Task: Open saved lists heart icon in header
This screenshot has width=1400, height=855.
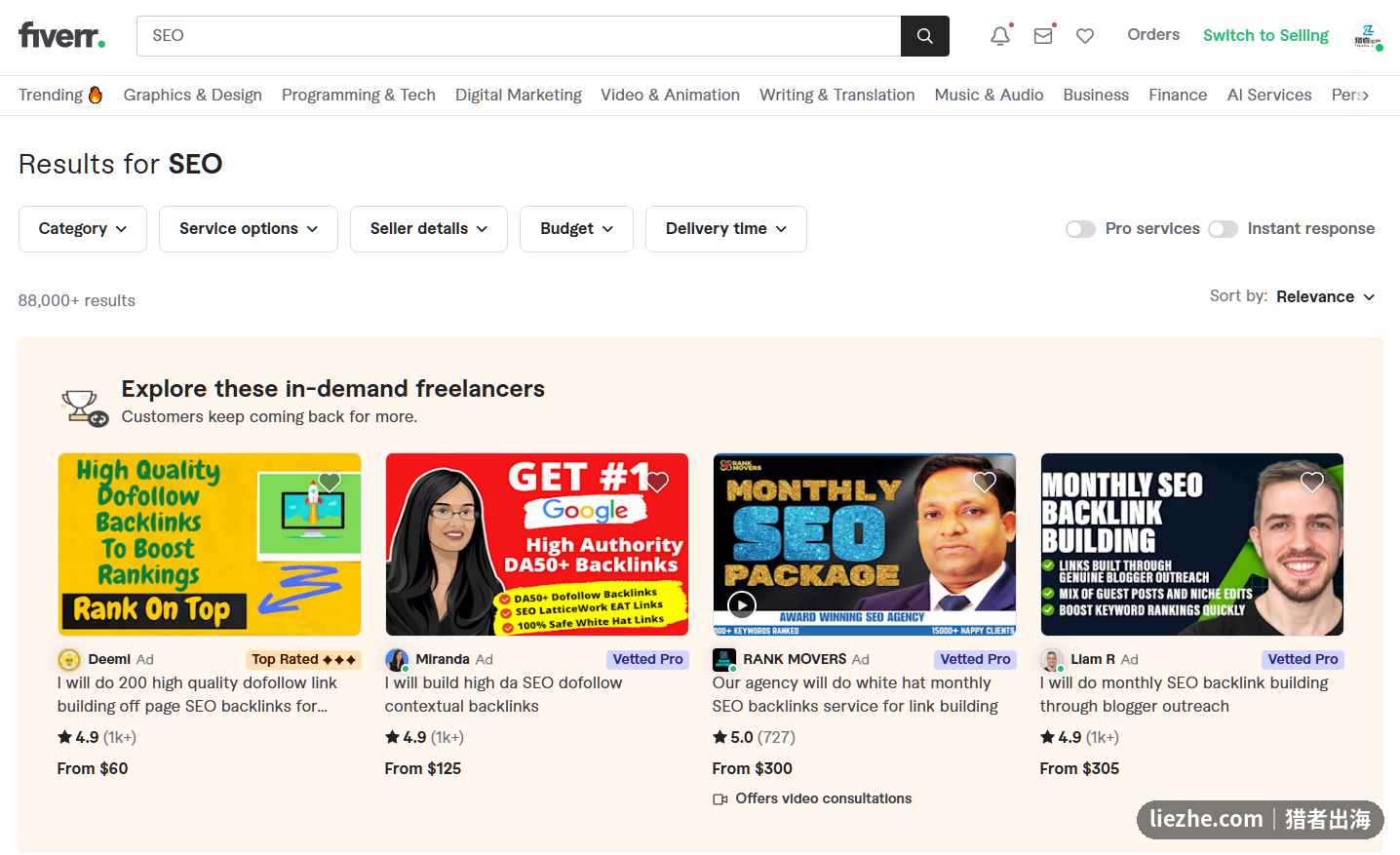Action: pos(1085,36)
